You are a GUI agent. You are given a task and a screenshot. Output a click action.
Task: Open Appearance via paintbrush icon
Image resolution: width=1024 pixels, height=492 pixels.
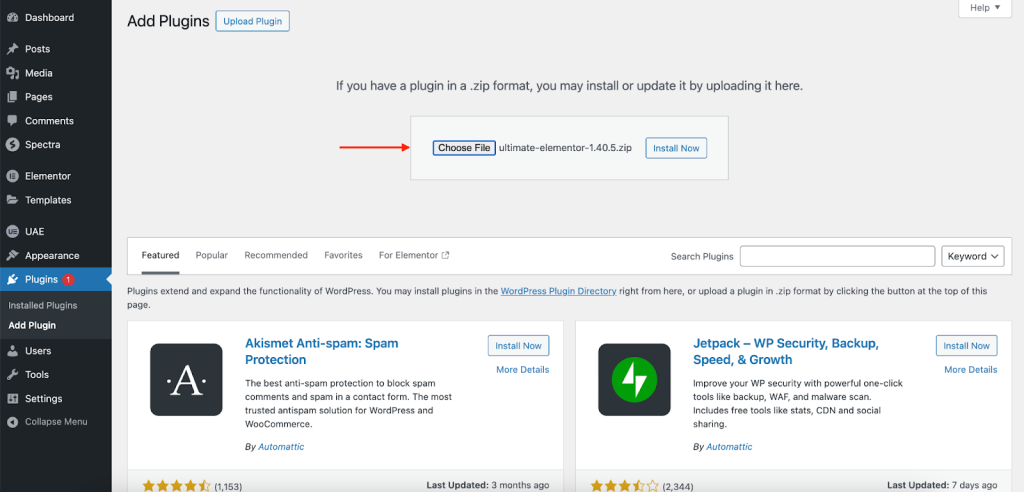pos(12,256)
